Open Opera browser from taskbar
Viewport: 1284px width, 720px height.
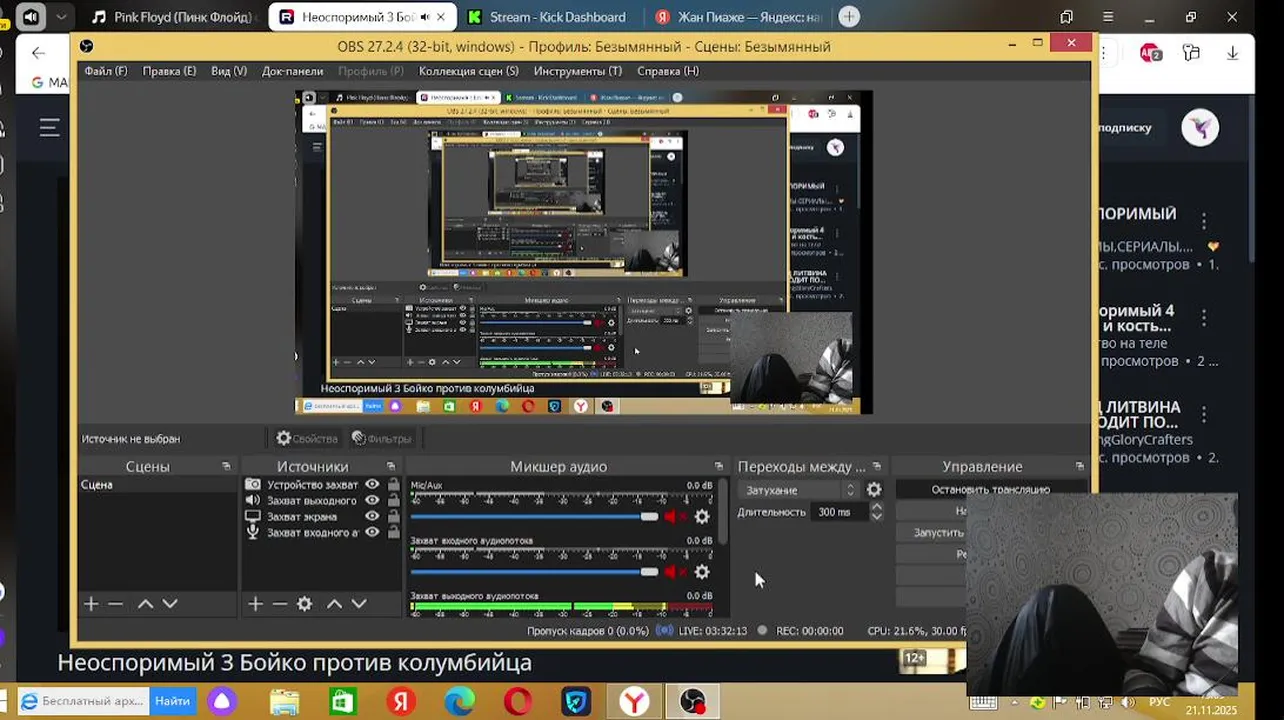pos(518,702)
